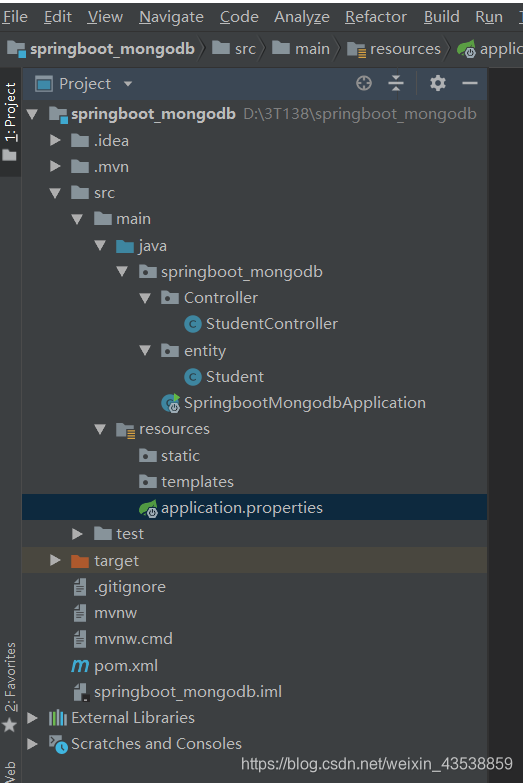Image resolution: width=523 pixels, height=783 pixels.
Task: Click the entity package folder icon
Action: point(170,351)
